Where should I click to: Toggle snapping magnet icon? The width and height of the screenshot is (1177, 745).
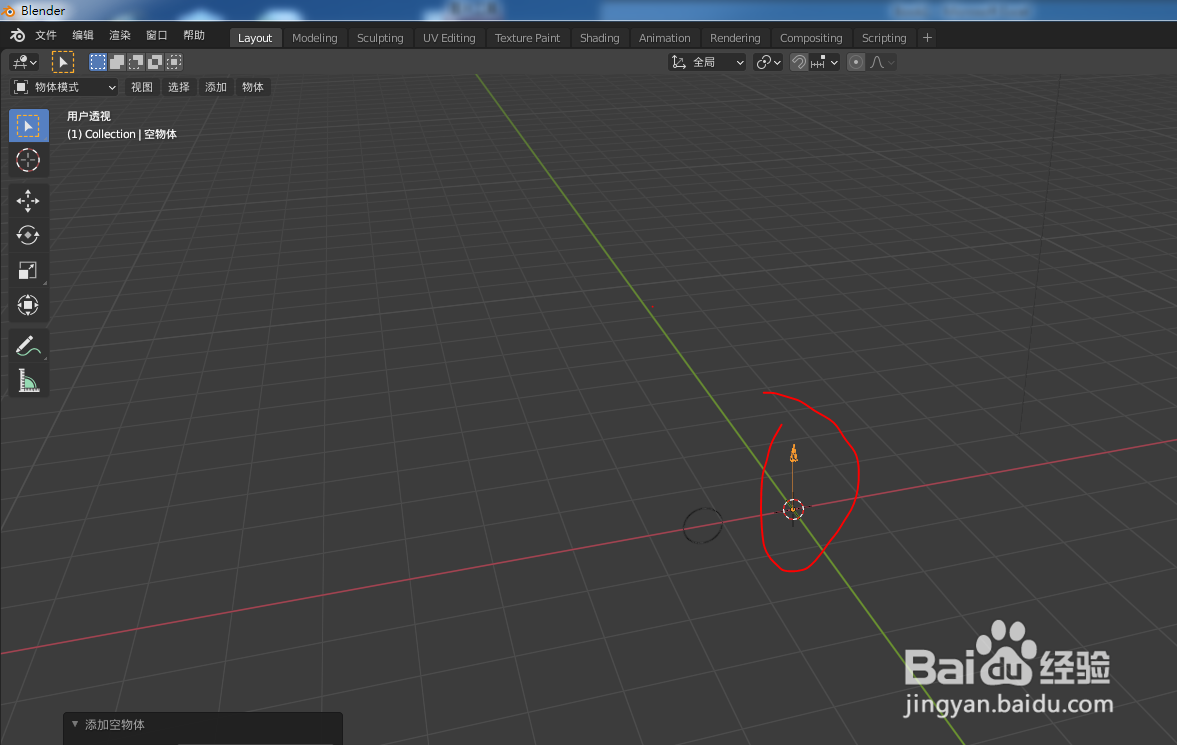coord(799,62)
